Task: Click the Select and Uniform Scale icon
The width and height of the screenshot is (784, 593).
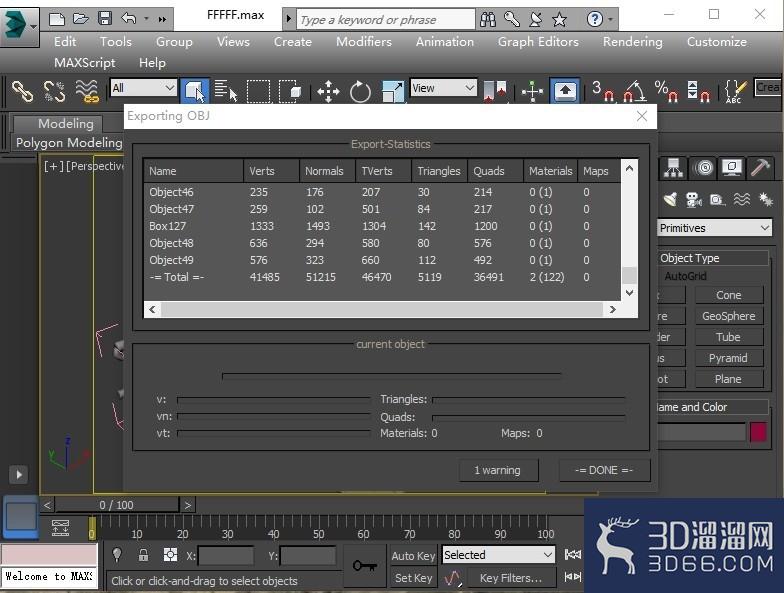Action: pyautogui.click(x=392, y=91)
